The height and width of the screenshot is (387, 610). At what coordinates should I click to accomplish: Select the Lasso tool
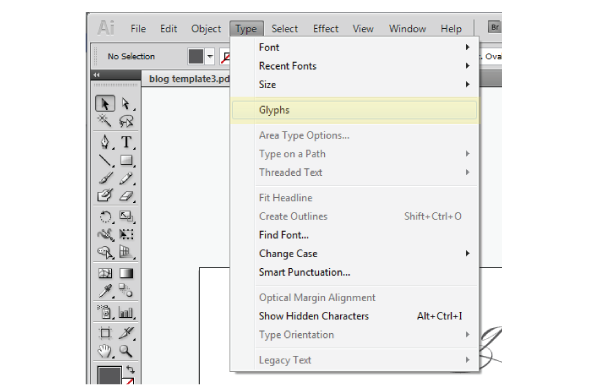126,121
